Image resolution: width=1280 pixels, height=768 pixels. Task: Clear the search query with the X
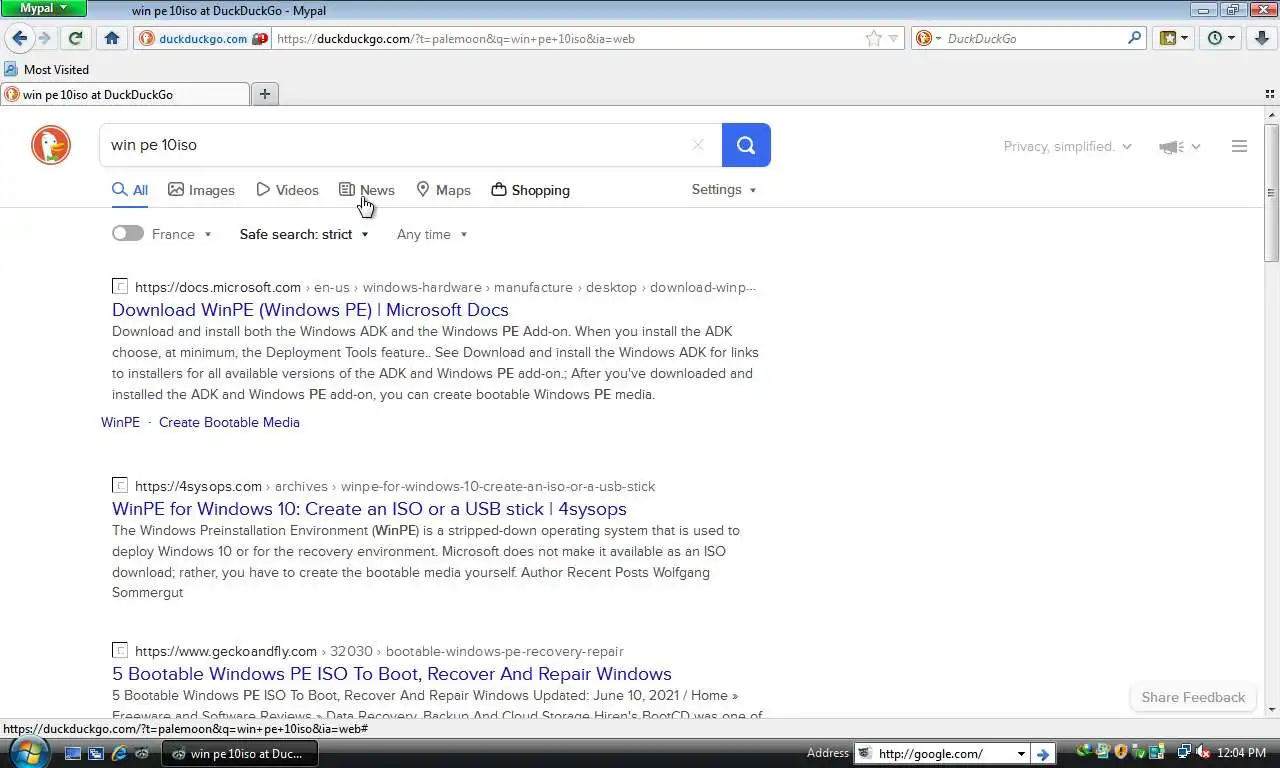click(698, 145)
